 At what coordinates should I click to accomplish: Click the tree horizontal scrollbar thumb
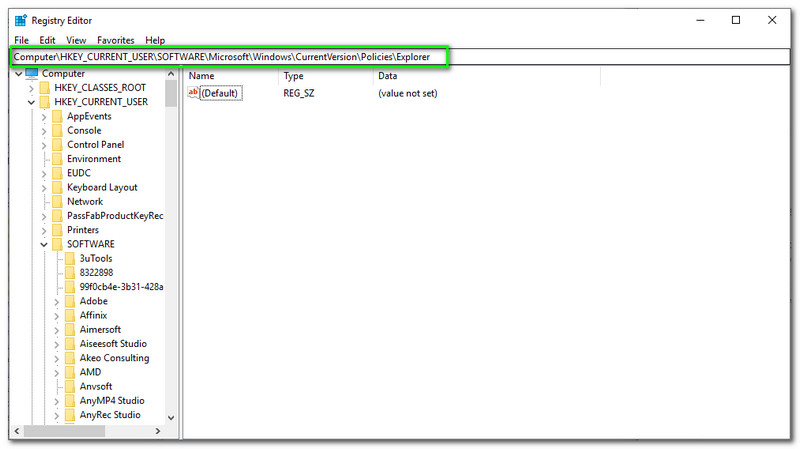(64, 431)
